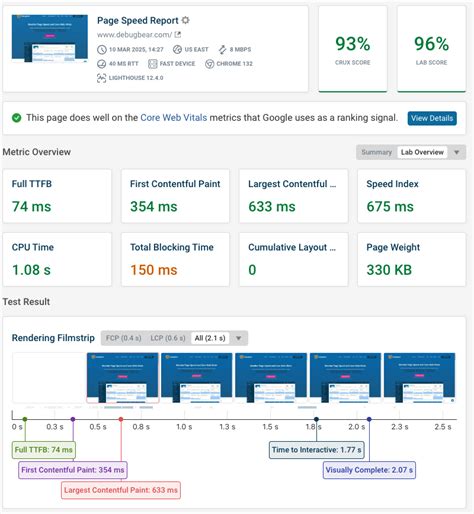Select the All (2.1 s) filmstrip tab
This screenshot has height=514, width=474.
(x=210, y=338)
